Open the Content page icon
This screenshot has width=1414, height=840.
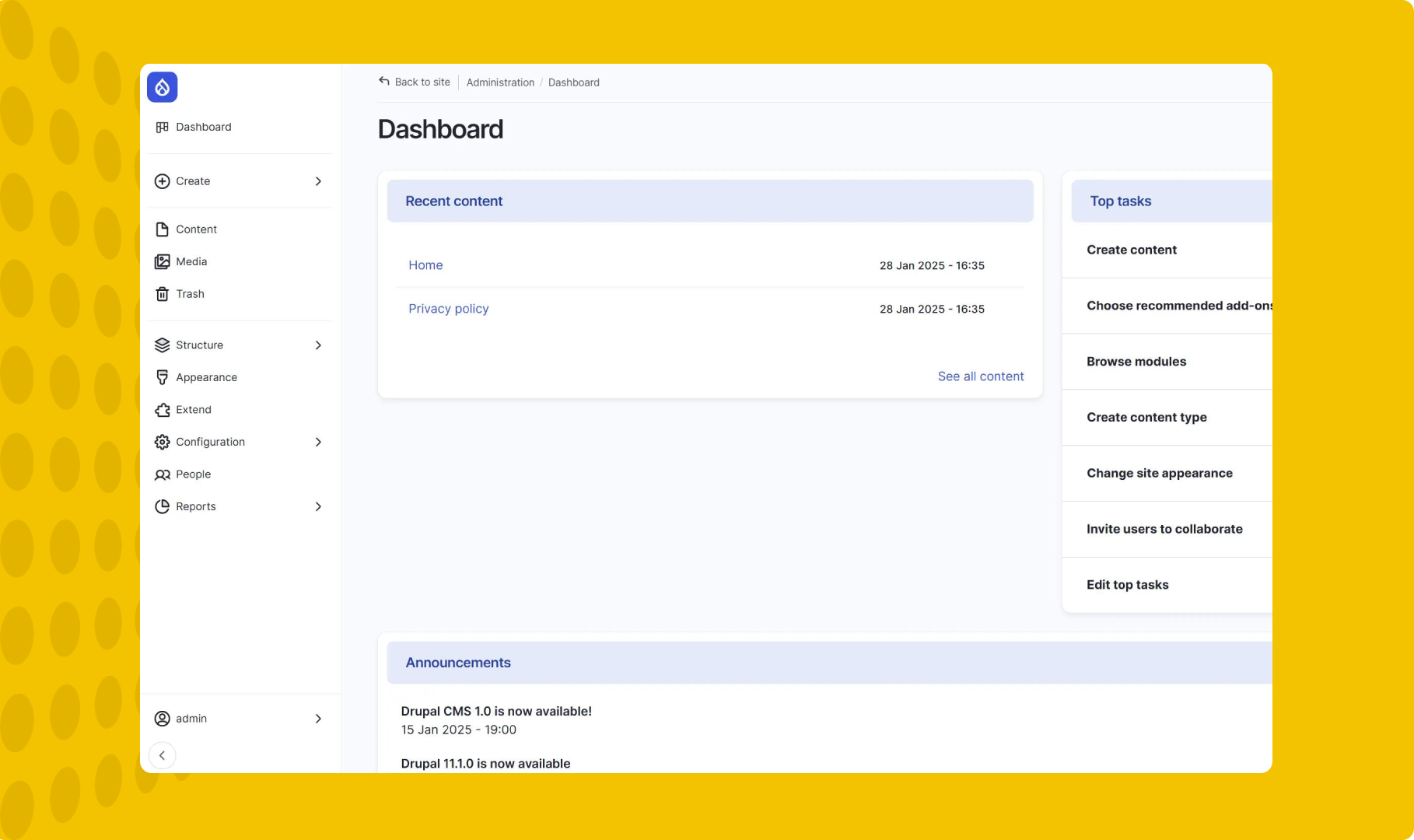coord(162,229)
